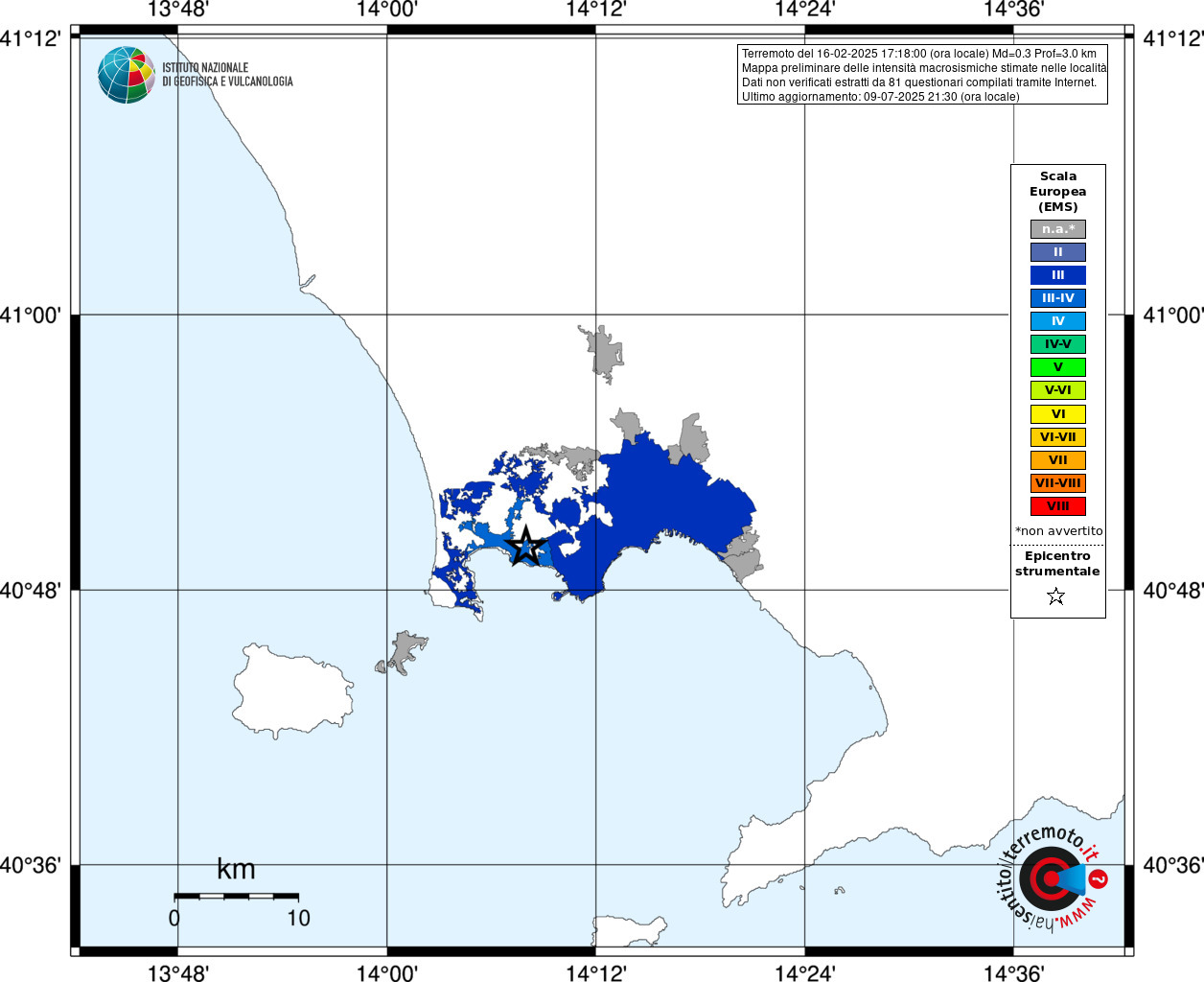Click the left axis label 40°36'
The width and height of the screenshot is (1204, 982).
click(31, 865)
